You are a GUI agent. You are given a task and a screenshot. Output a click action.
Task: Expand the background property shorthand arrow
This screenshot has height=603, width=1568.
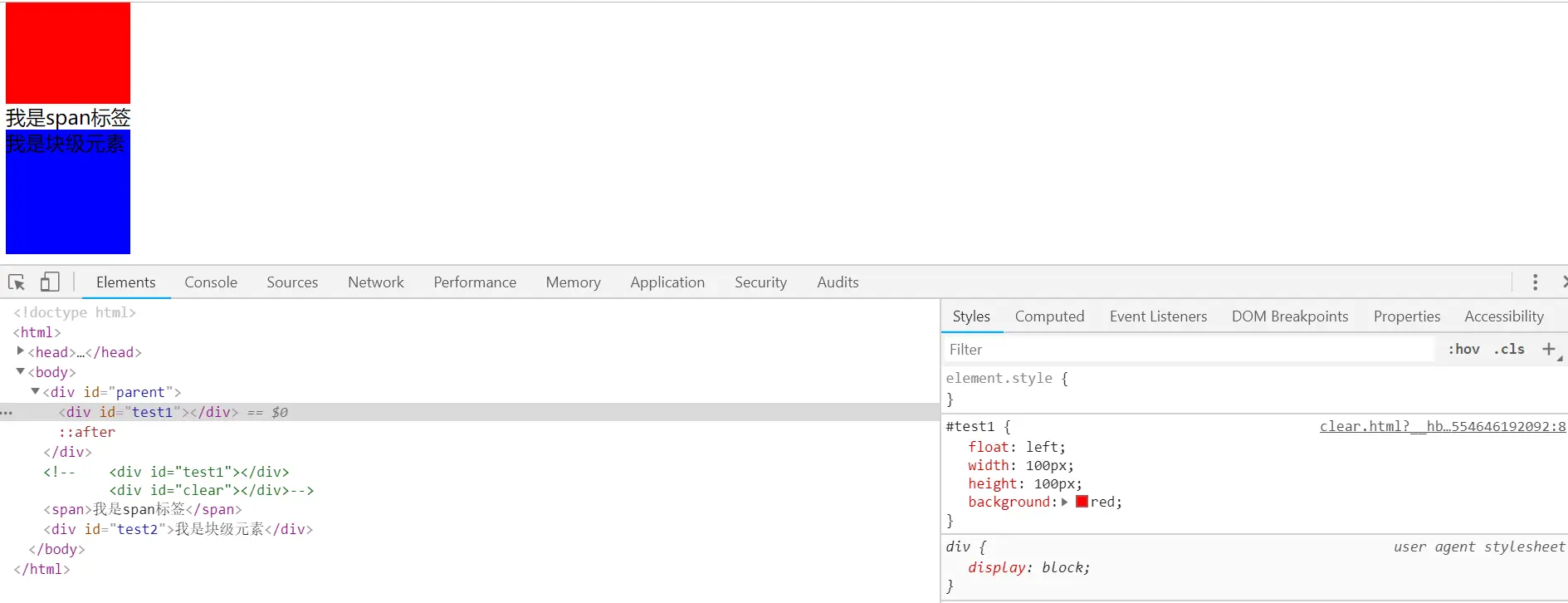[1064, 502]
